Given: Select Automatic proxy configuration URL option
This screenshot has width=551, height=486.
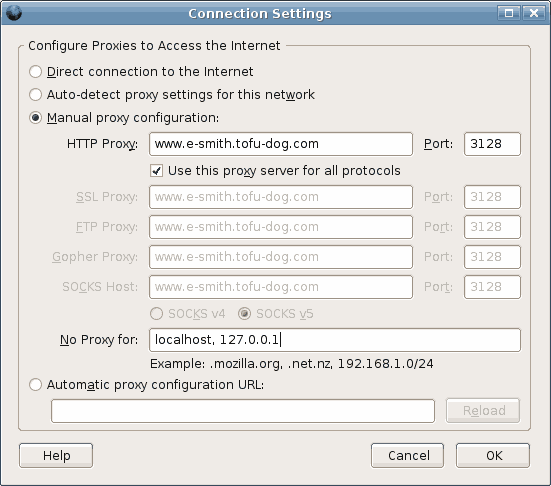Looking at the screenshot, I should tap(35, 385).
